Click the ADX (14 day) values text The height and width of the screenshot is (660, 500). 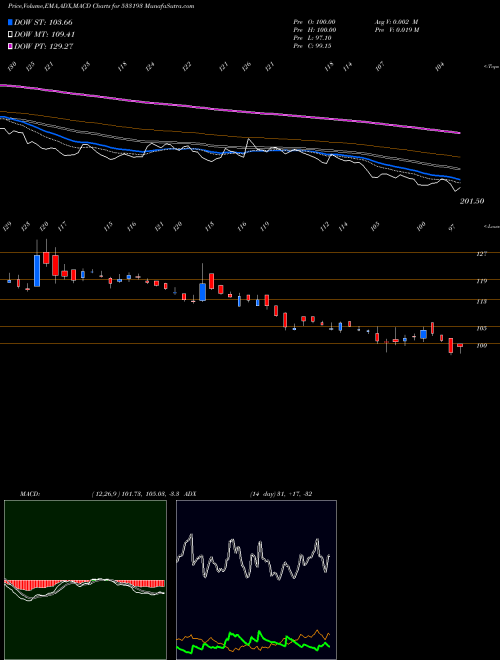click(x=281, y=494)
